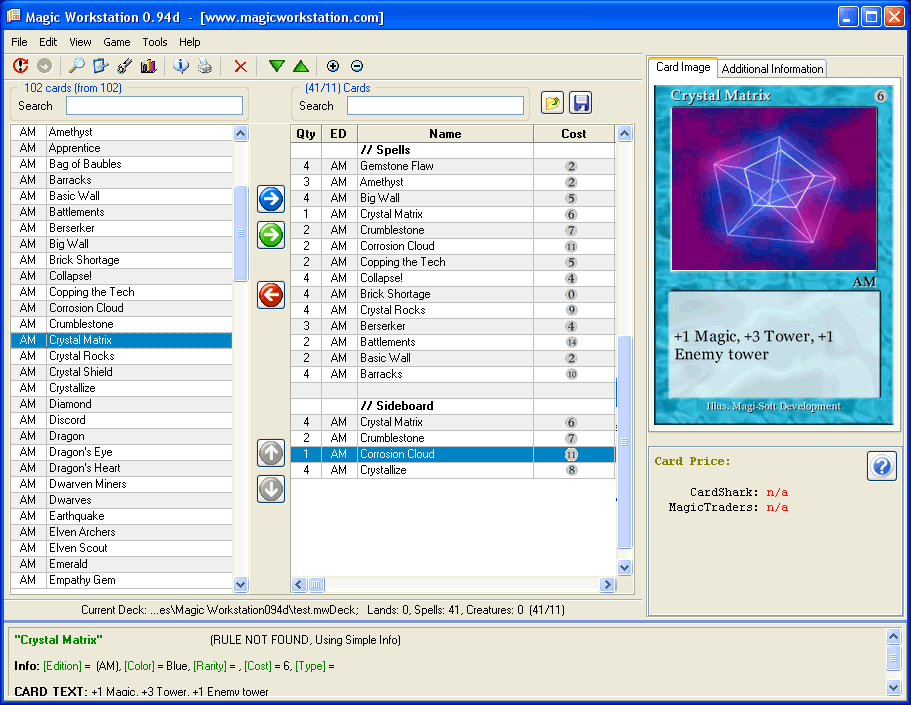Click the deck list horizontal scroll left arrow
This screenshot has width=911, height=705.
tap(299, 584)
